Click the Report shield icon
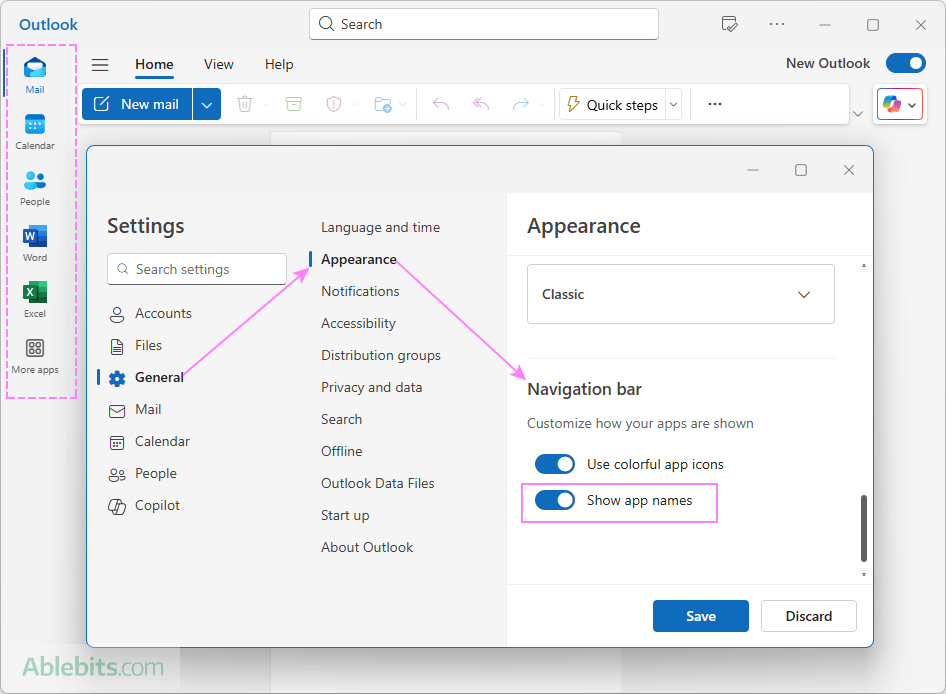This screenshot has height=694, width=946. pos(334,104)
